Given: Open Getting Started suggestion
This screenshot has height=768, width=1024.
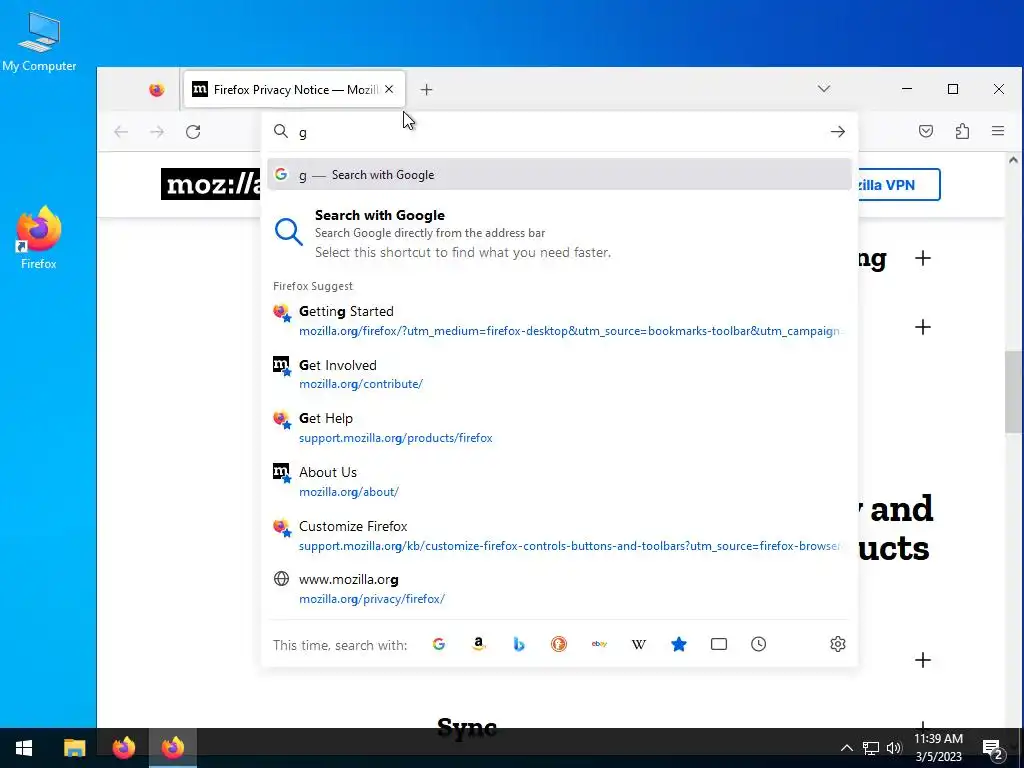Looking at the screenshot, I should pos(559,321).
